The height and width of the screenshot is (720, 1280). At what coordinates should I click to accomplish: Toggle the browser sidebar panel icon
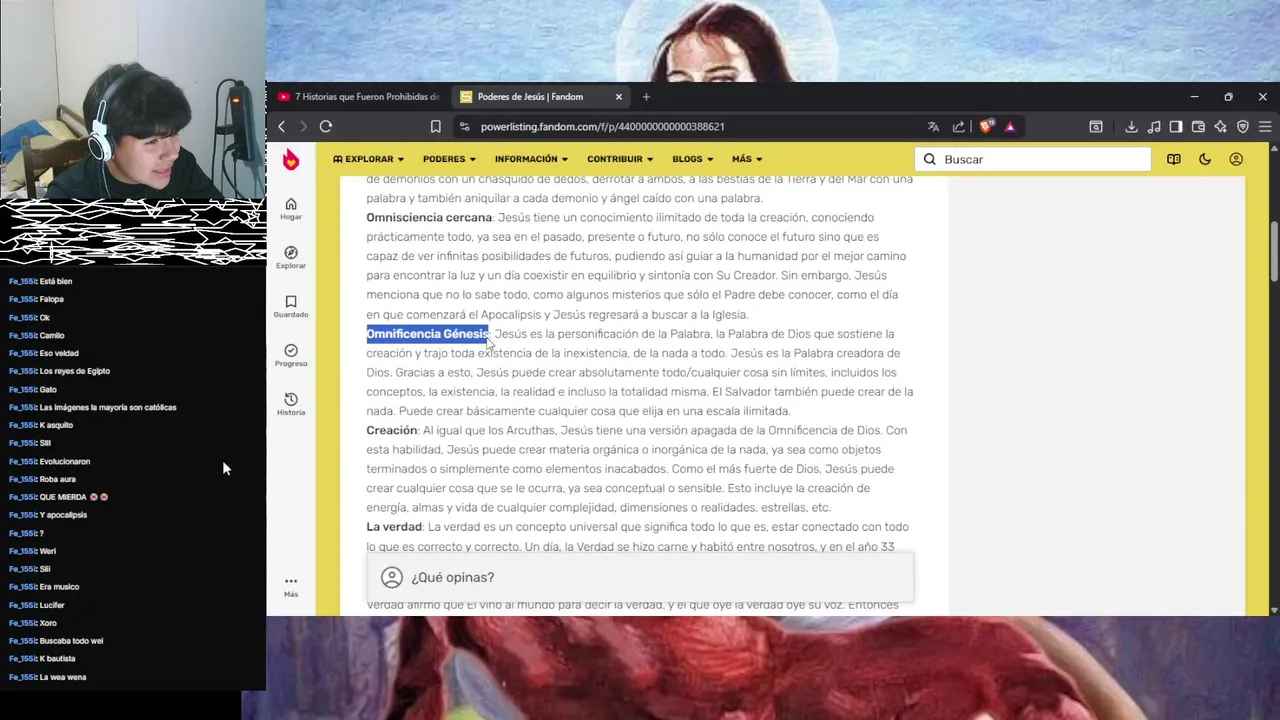pyautogui.click(x=1176, y=126)
